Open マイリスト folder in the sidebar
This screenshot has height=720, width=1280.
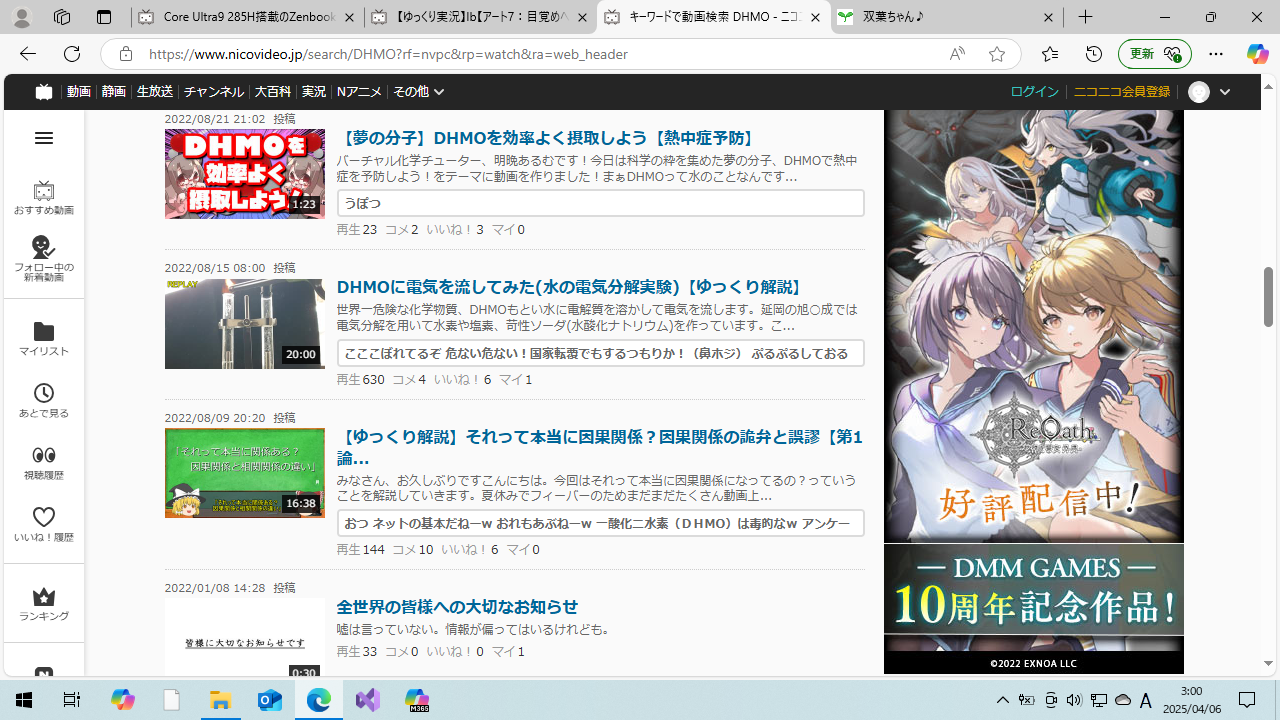tap(43, 339)
